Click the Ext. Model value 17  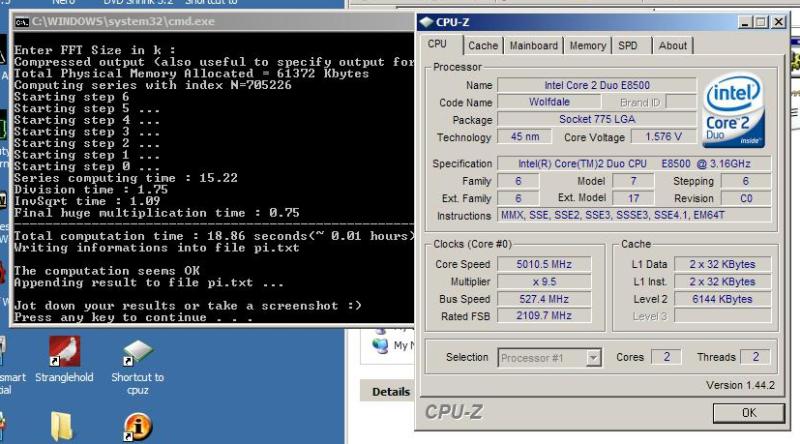click(x=633, y=199)
